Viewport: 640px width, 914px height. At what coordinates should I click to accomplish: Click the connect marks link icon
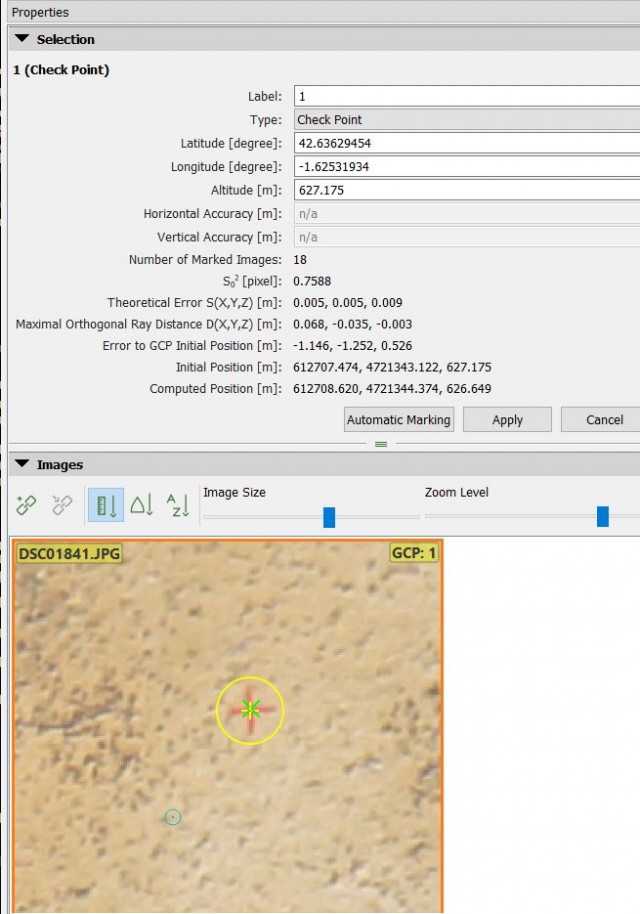tap(26, 505)
